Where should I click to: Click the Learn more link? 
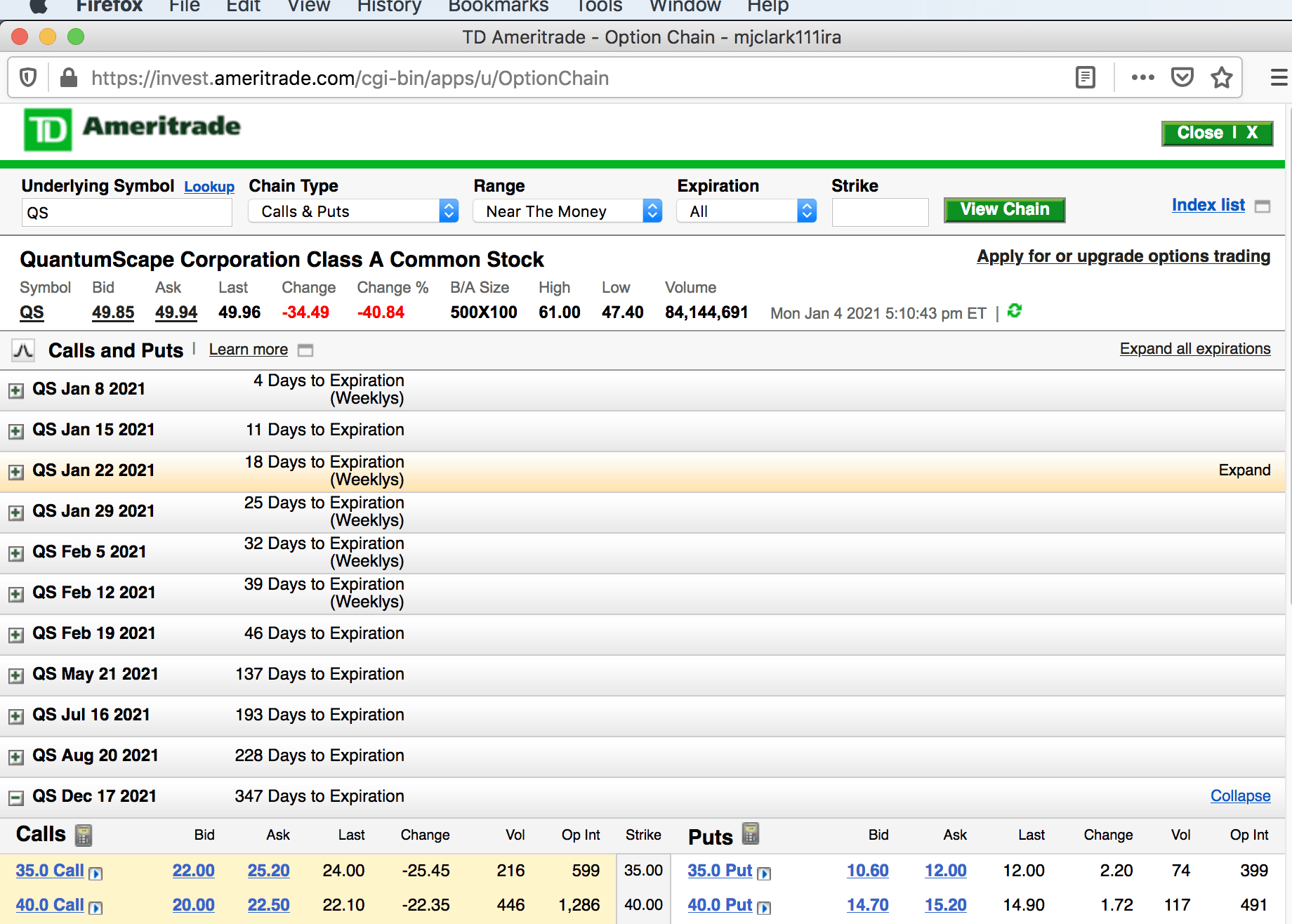249,350
